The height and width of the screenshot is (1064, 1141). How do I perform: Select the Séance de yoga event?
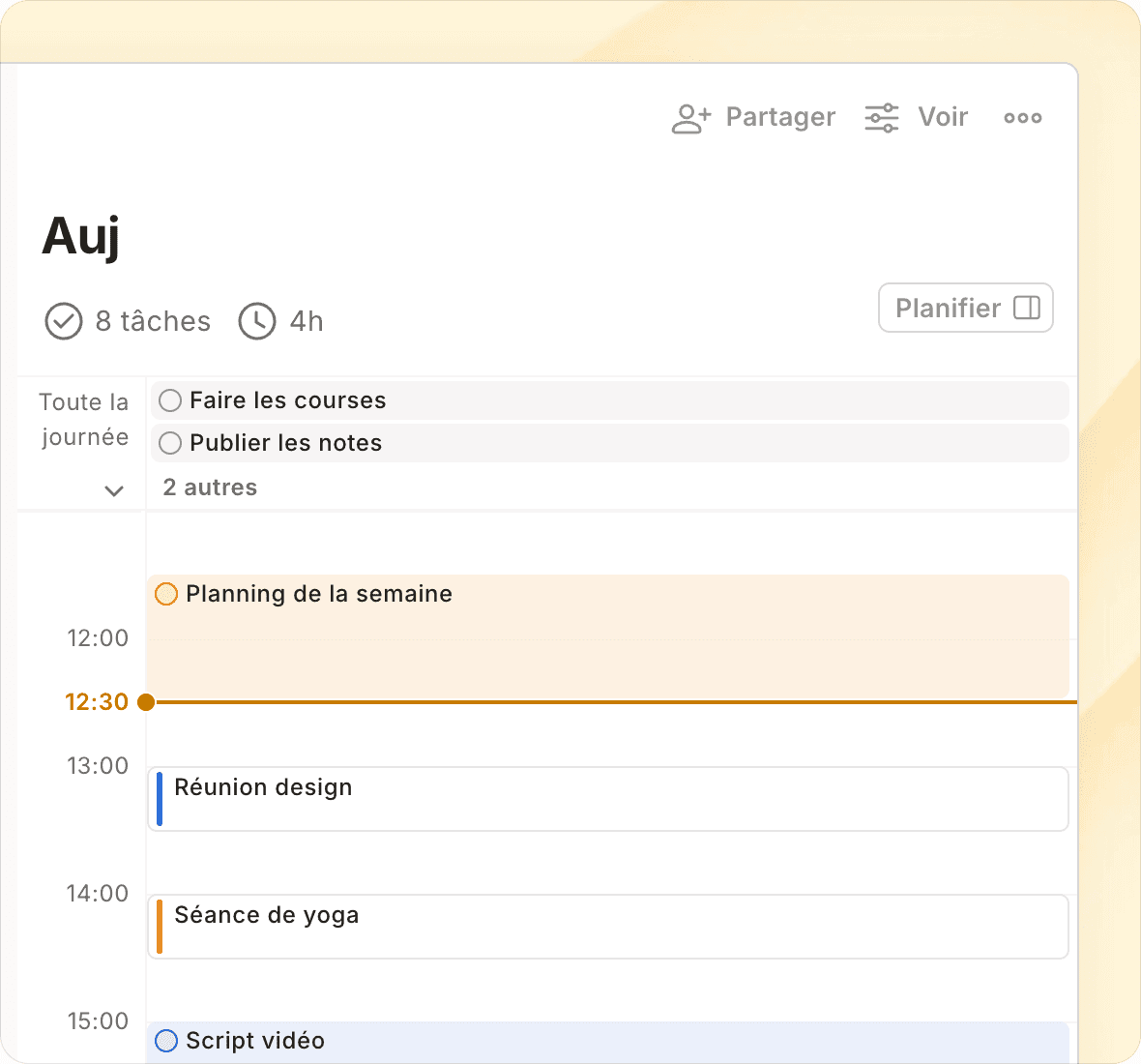[609, 927]
